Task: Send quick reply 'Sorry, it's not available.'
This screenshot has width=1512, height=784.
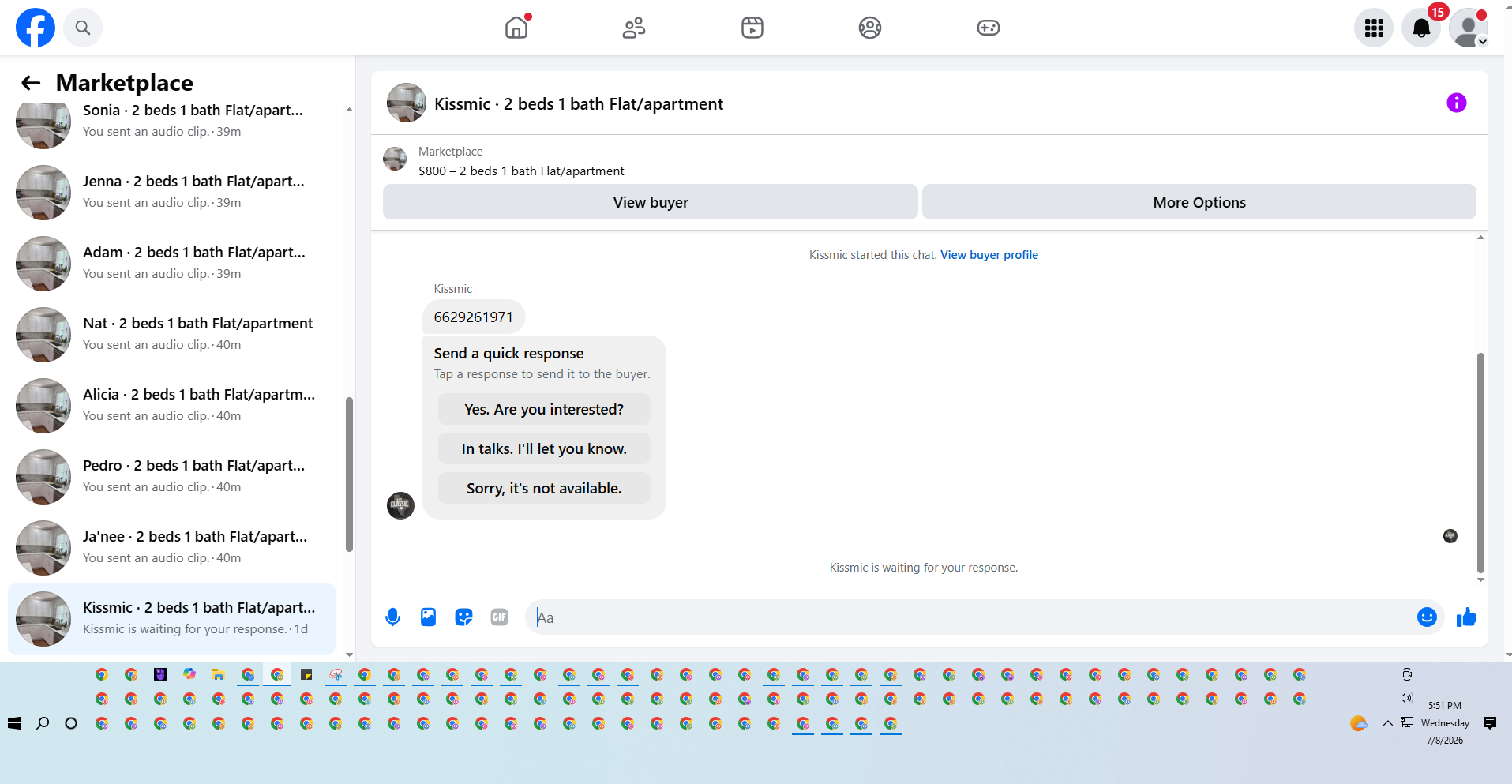Action: coord(544,488)
